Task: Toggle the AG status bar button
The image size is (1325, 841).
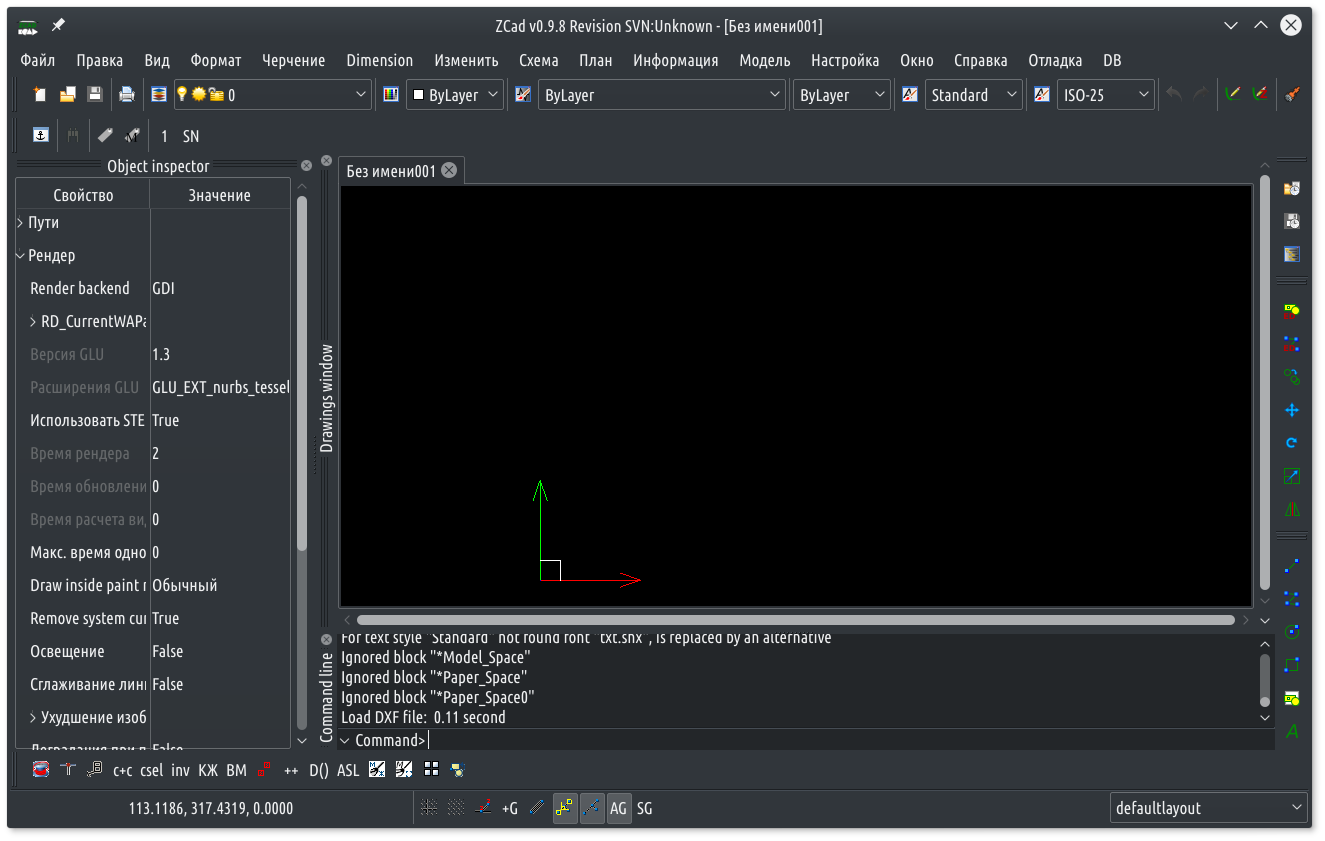Action: click(619, 808)
